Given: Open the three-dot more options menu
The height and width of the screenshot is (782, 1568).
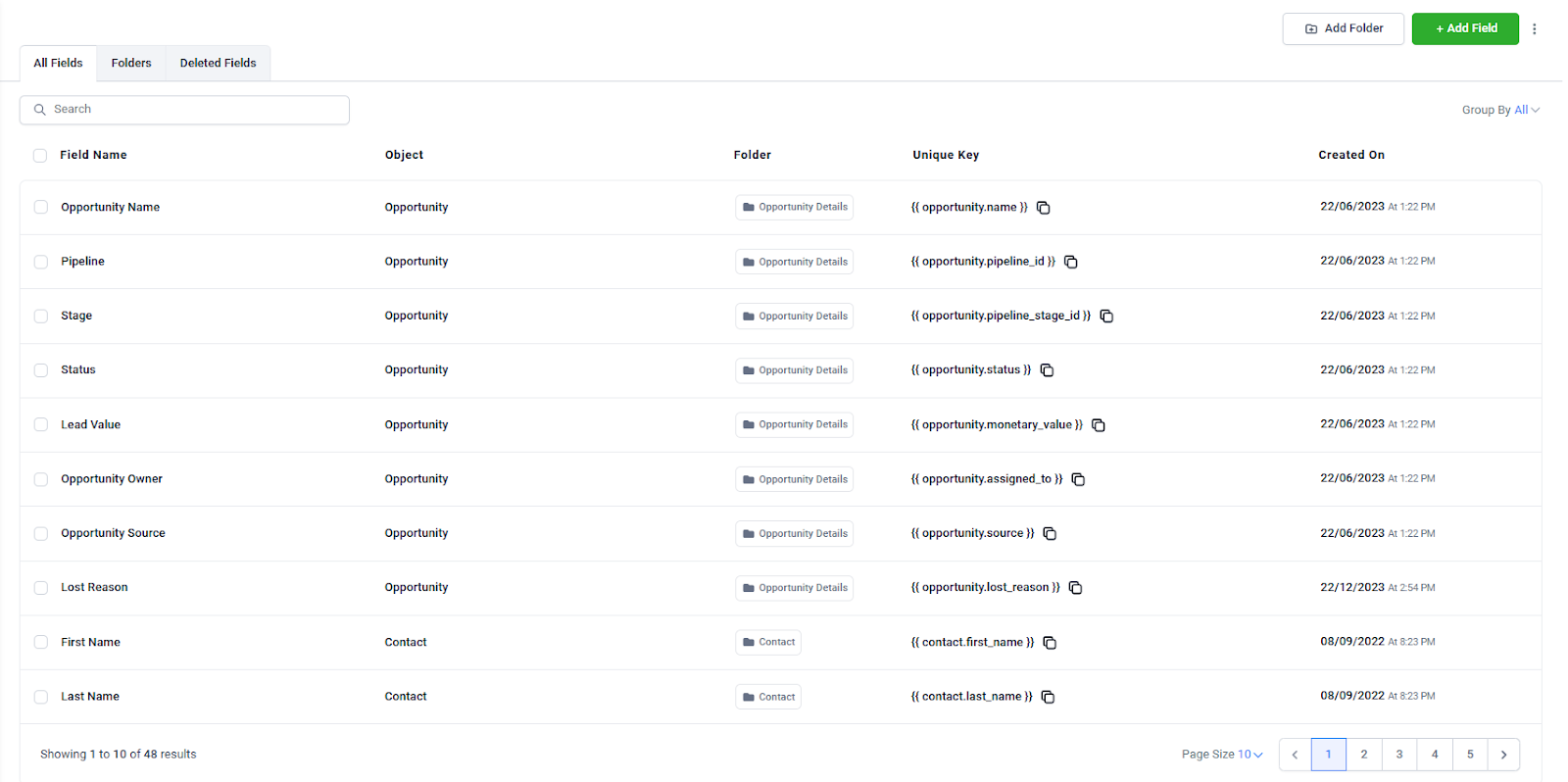Looking at the screenshot, I should click(1535, 28).
